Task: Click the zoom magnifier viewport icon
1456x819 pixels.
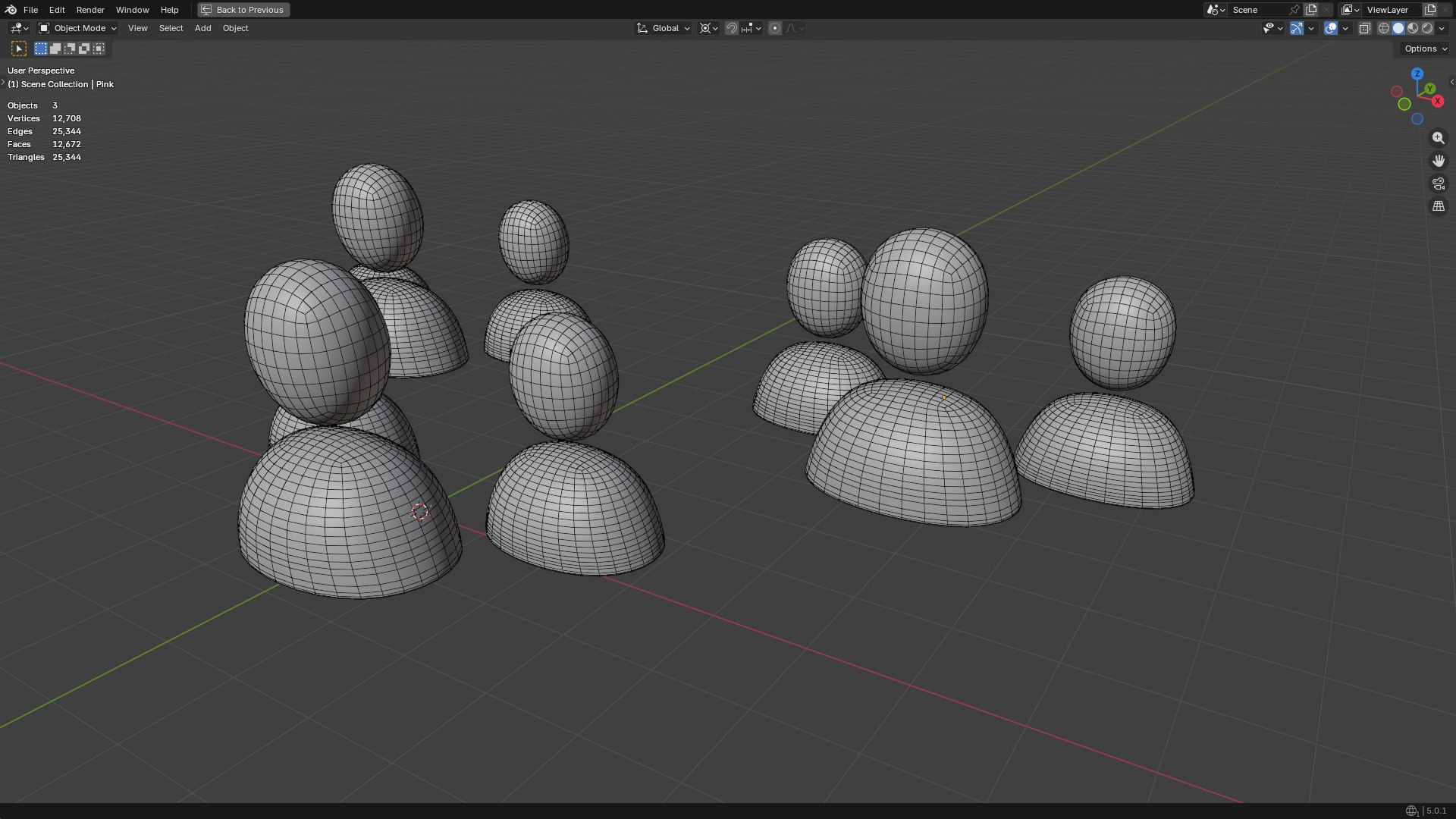Action: (1438, 138)
